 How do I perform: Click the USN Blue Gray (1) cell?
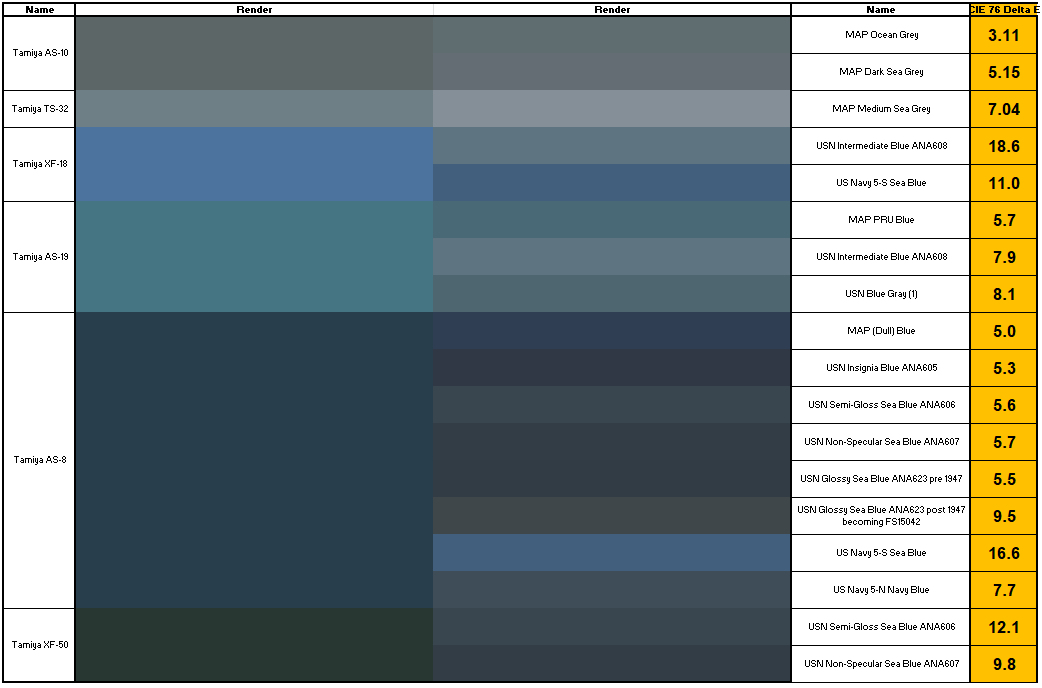880,294
